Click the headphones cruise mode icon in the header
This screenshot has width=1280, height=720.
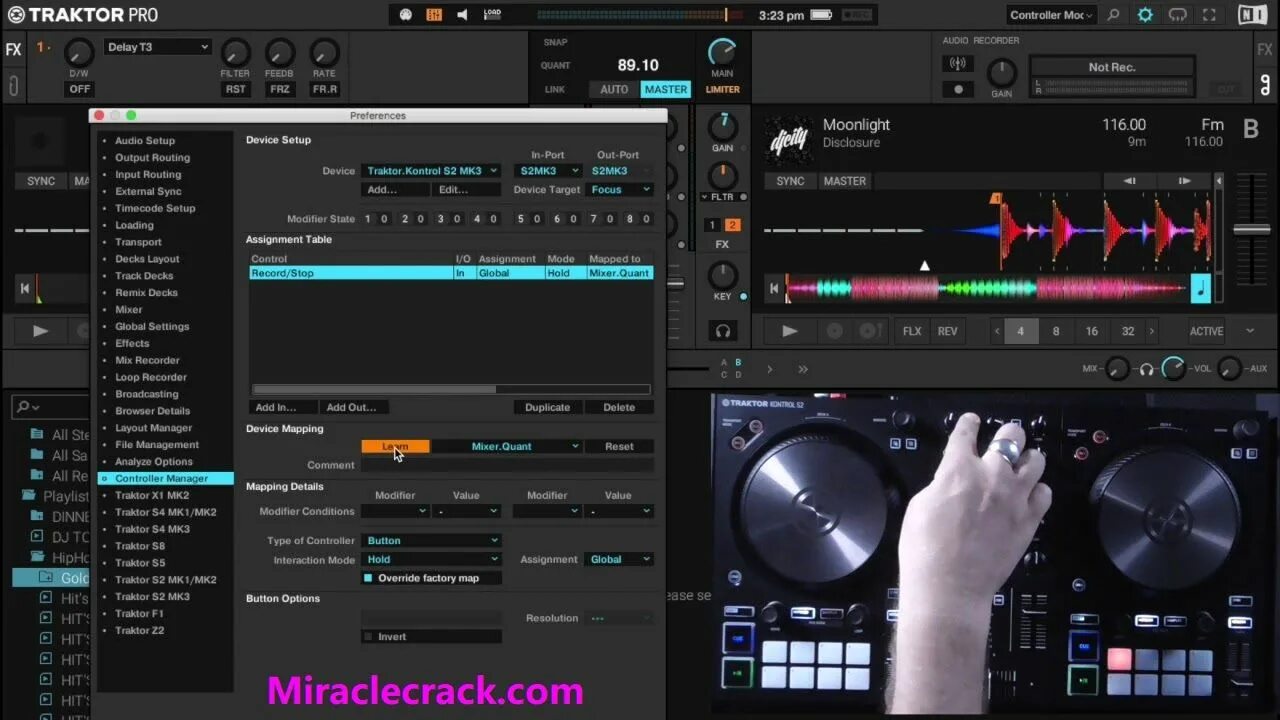click(x=1178, y=15)
